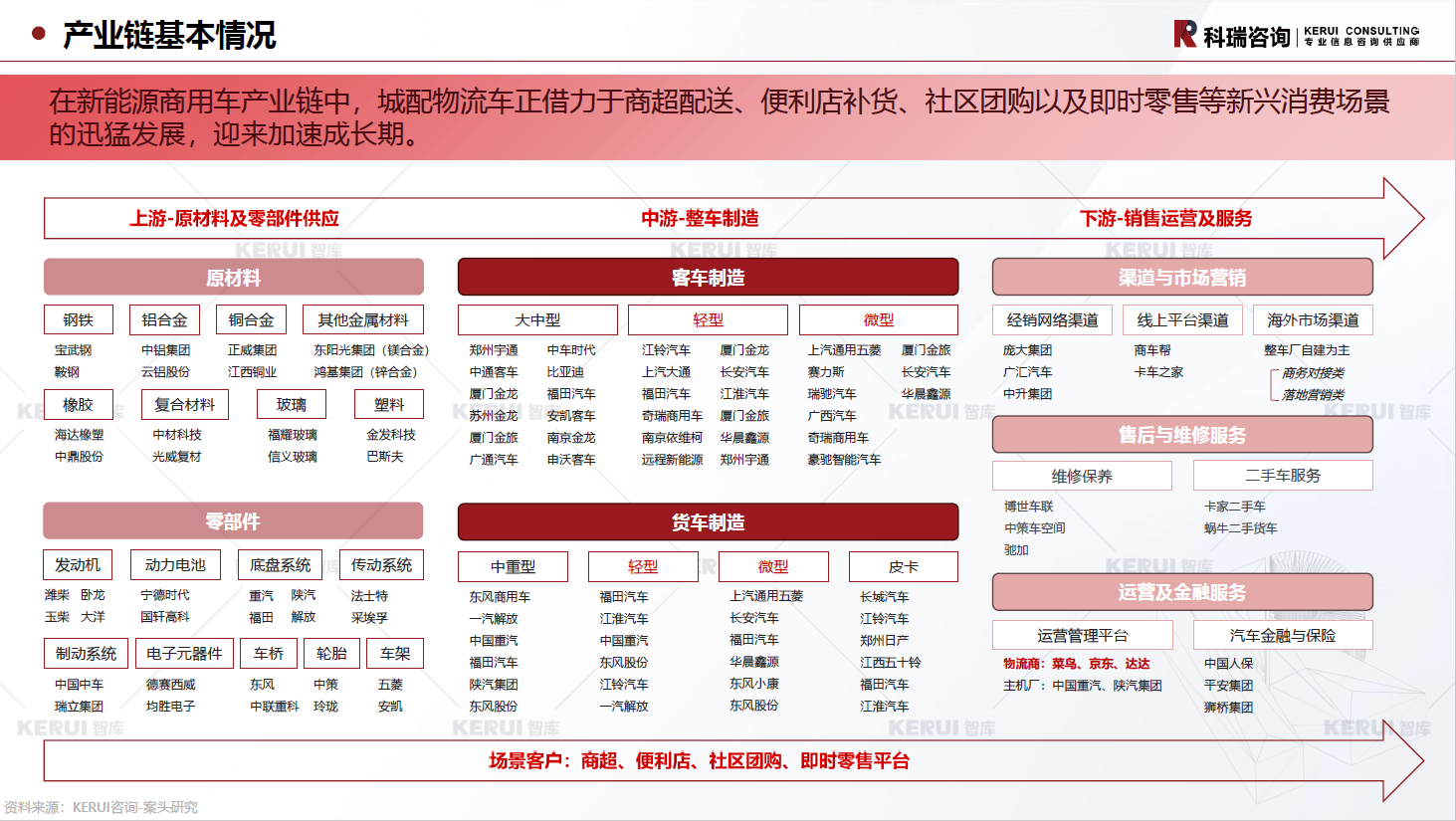Click the 海外市场渠道 box
1456x821 pixels.
pyautogui.click(x=1314, y=319)
